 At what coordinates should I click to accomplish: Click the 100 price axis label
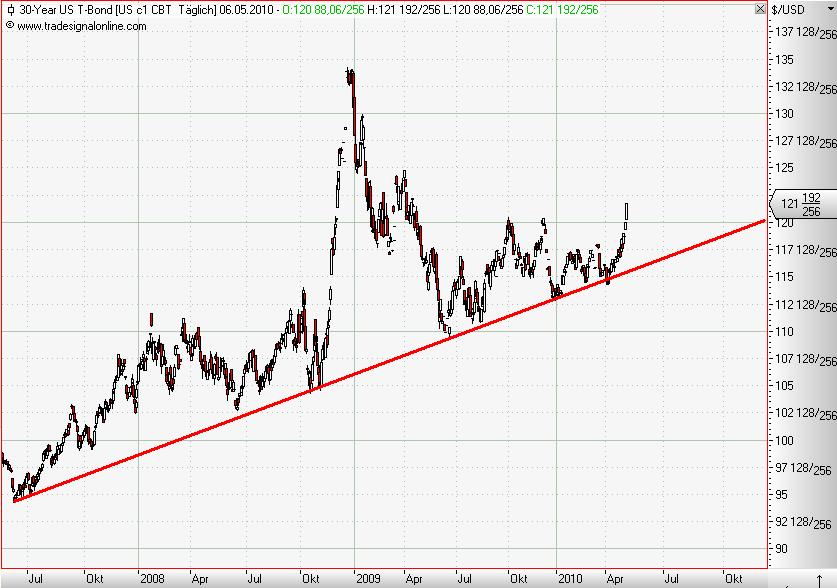click(x=784, y=441)
